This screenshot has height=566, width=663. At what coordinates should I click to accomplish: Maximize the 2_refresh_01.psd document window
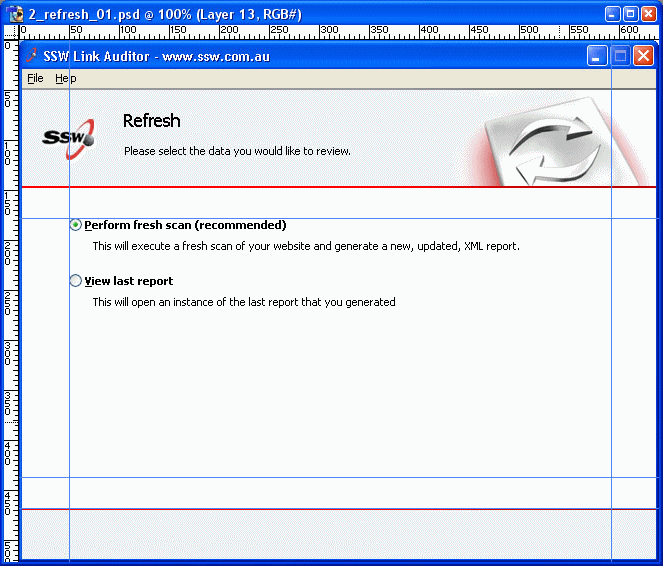631,14
